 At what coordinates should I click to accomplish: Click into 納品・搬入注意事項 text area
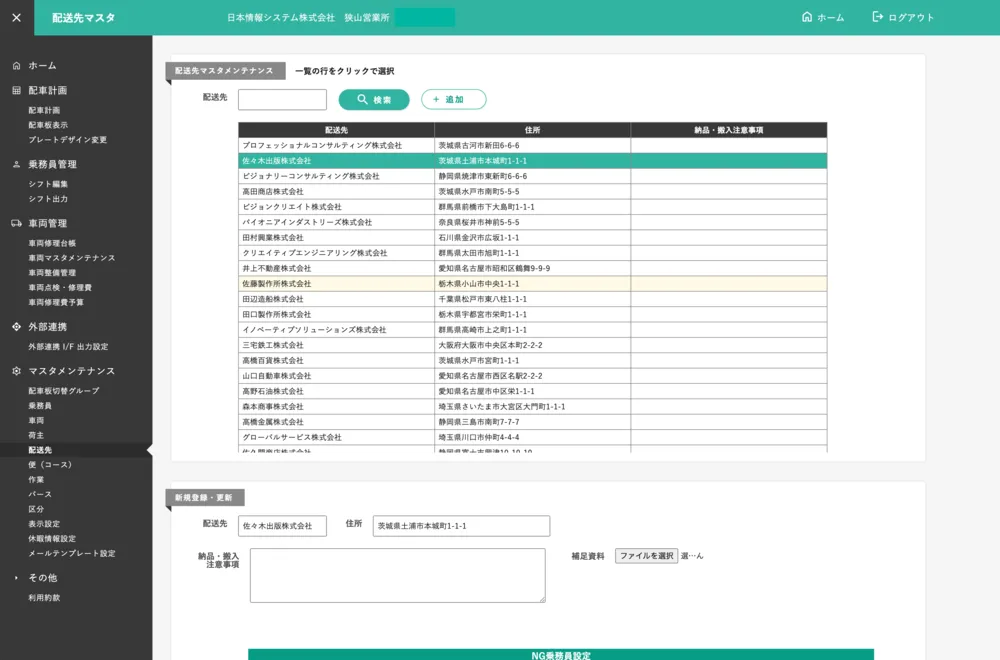397,575
